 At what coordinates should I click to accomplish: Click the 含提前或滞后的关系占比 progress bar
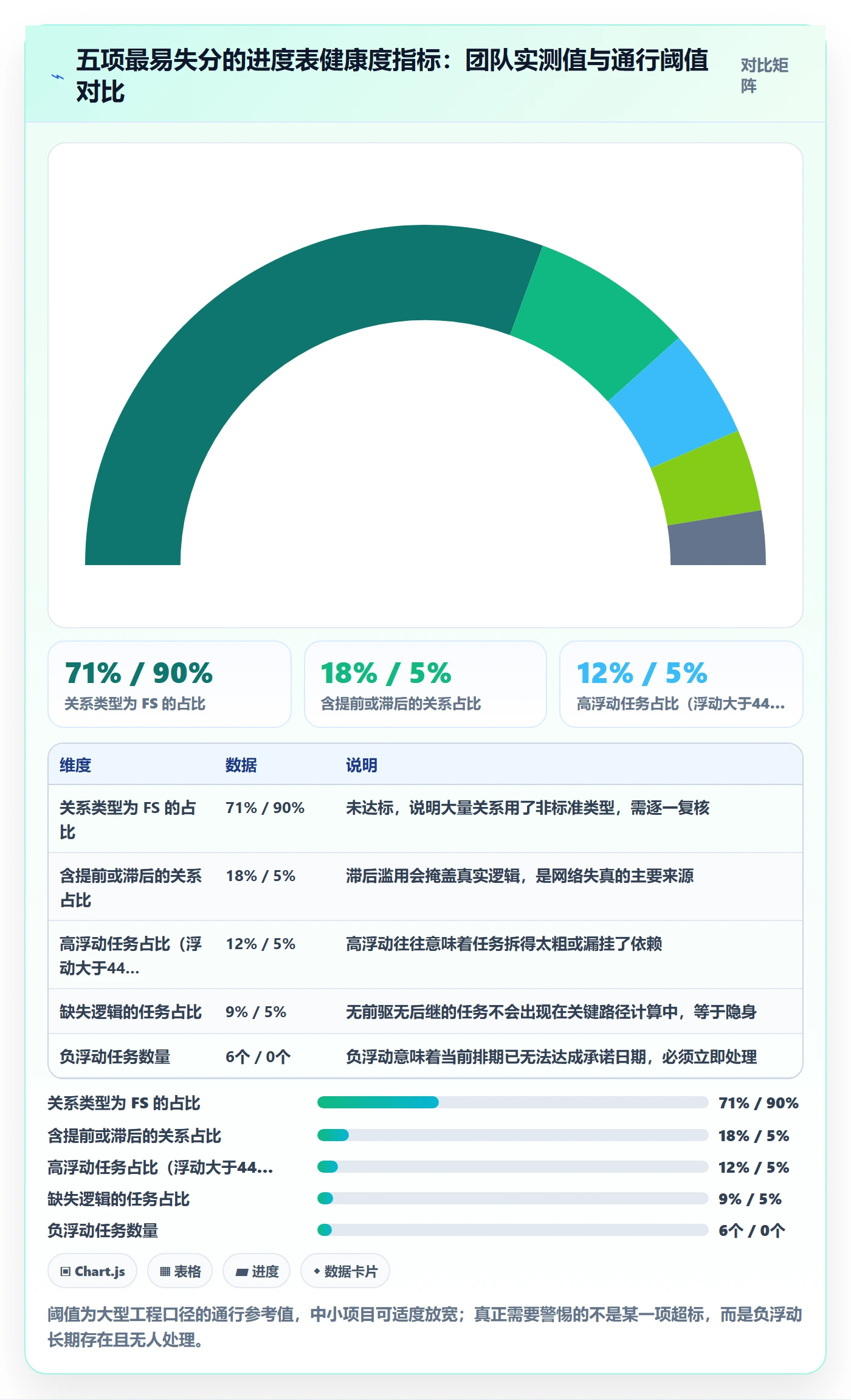tap(512, 1135)
